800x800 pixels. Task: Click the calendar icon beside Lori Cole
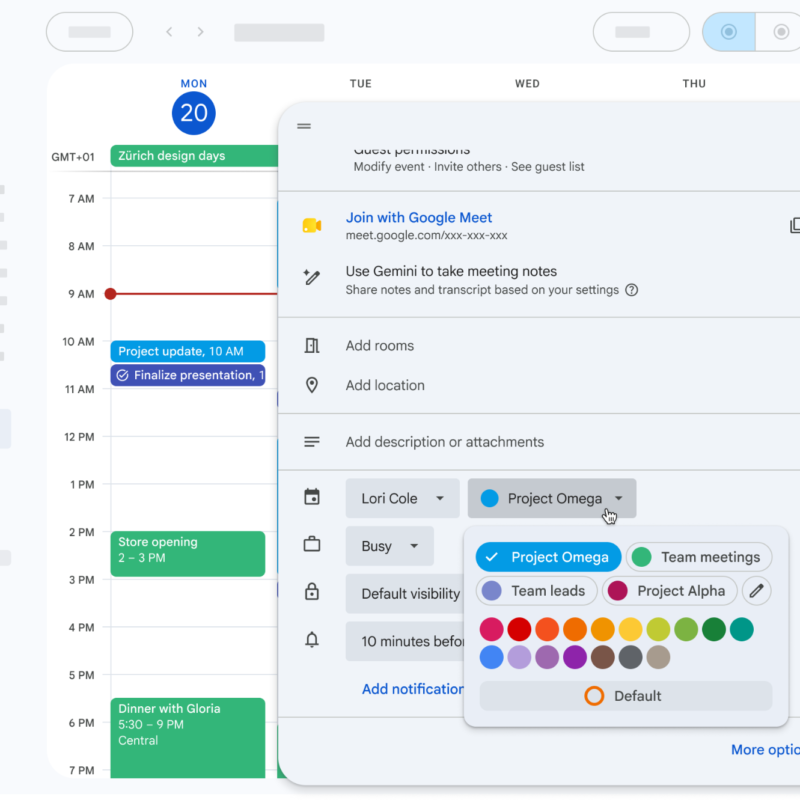pos(312,497)
